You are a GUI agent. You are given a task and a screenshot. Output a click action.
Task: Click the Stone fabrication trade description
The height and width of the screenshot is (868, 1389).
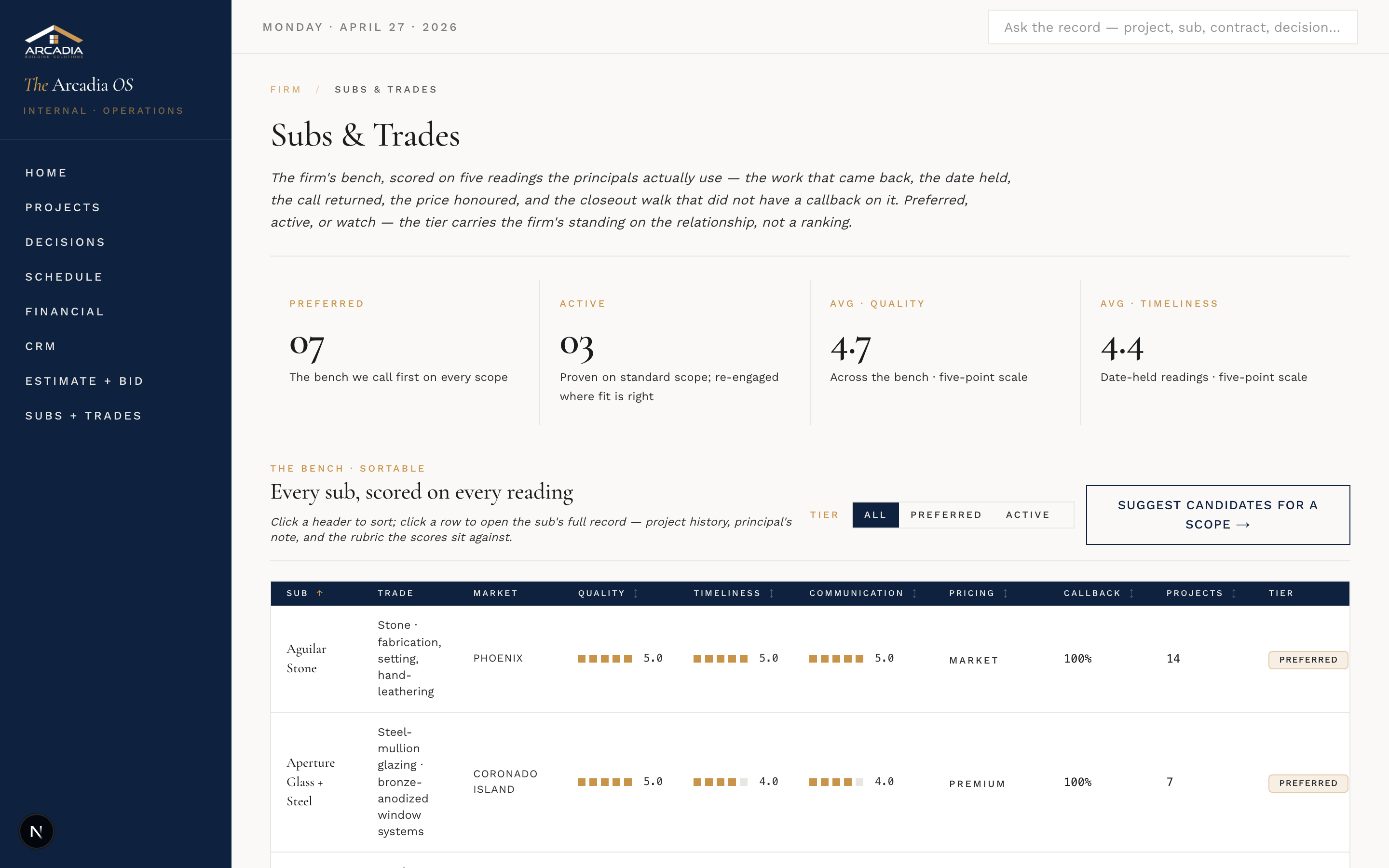410,658
